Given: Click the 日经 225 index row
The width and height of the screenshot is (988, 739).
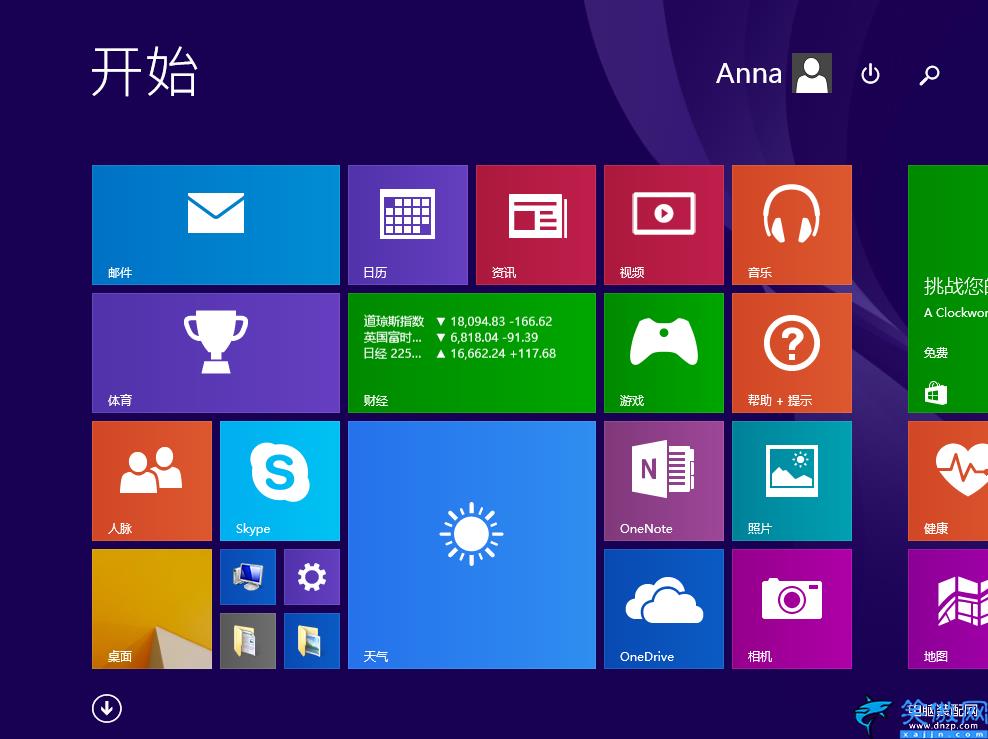Looking at the screenshot, I should point(459,353).
